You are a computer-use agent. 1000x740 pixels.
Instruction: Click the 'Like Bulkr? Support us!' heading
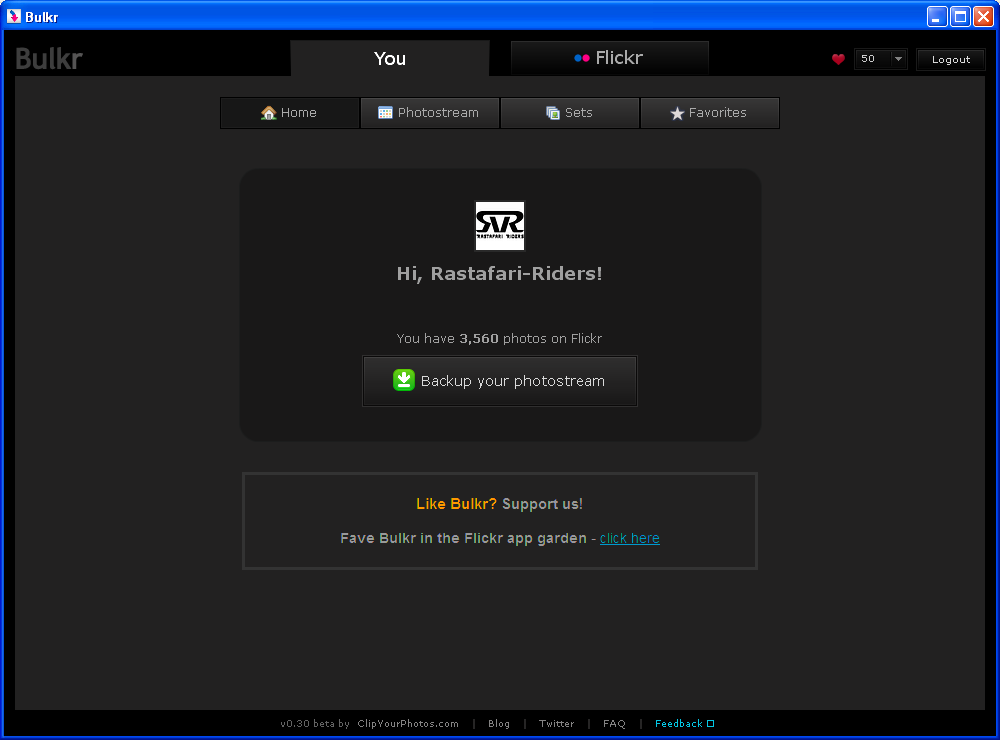click(x=499, y=504)
